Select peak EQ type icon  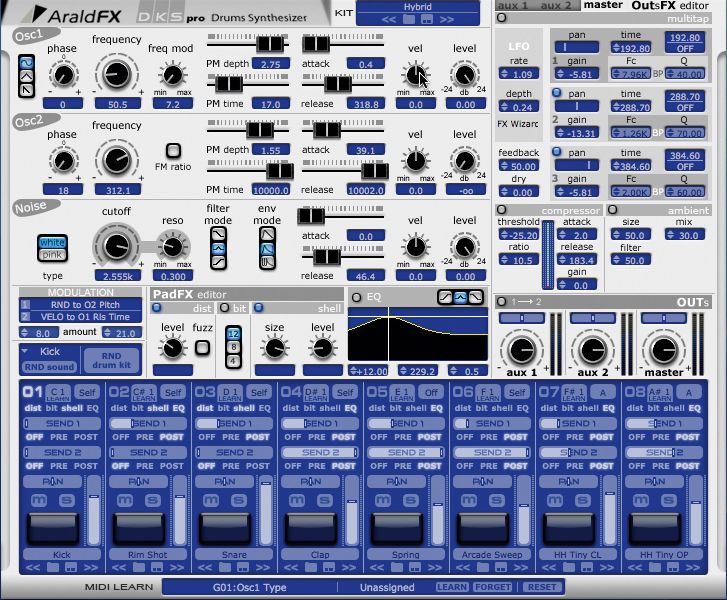coord(460,297)
